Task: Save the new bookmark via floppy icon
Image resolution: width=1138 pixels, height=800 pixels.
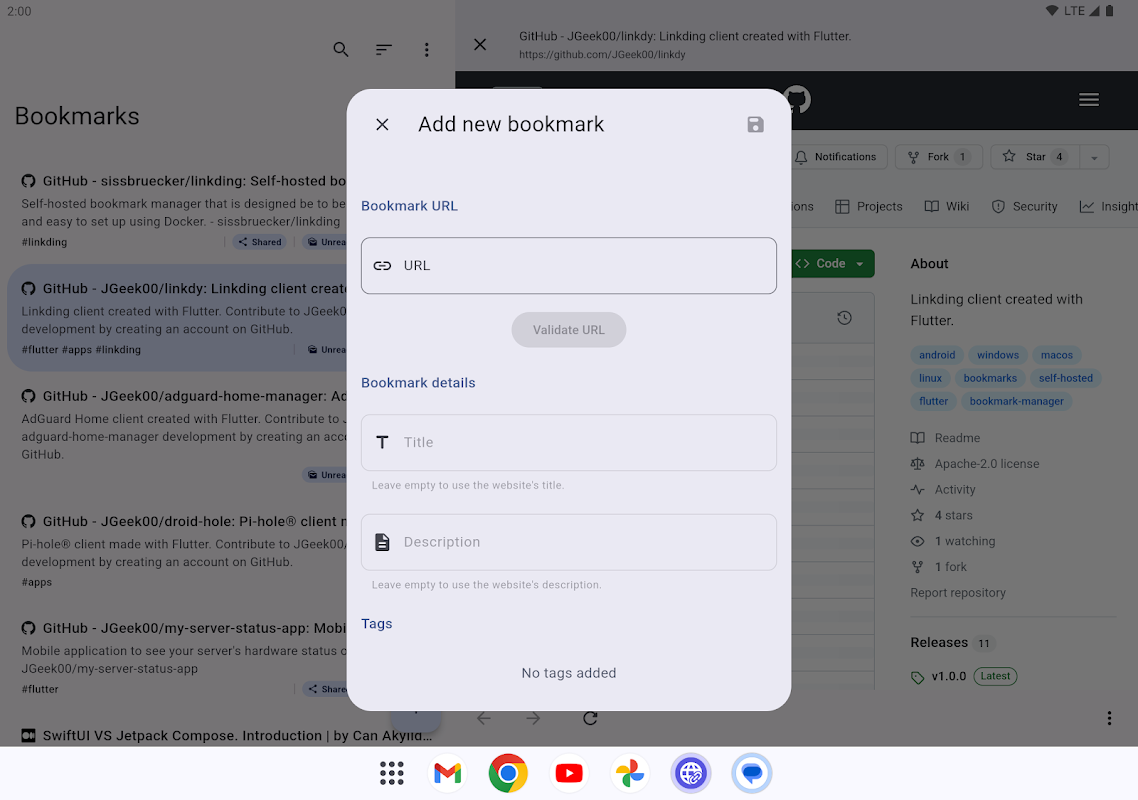Action: pos(755,124)
